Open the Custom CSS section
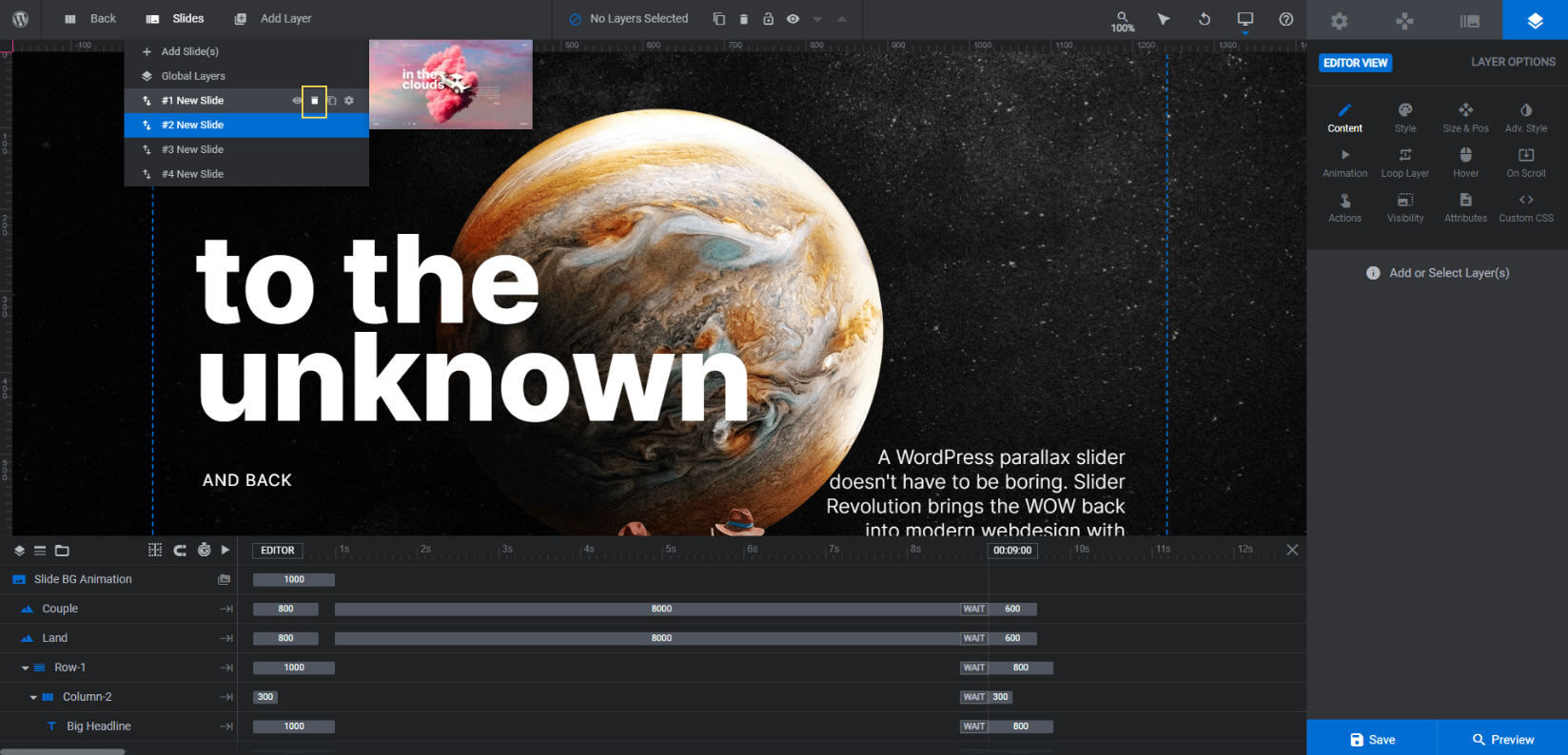Screen dimensions: 1568x755 (x=1526, y=207)
